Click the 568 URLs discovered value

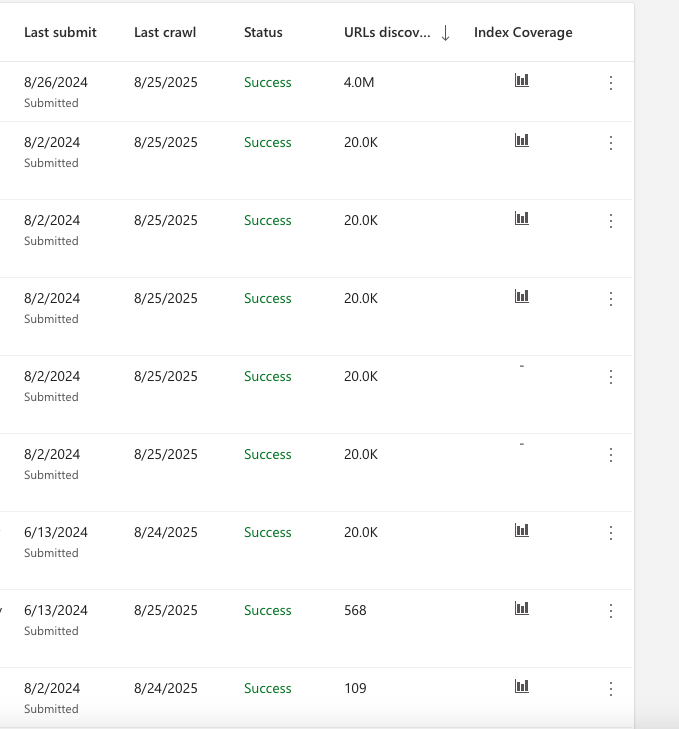pos(355,610)
